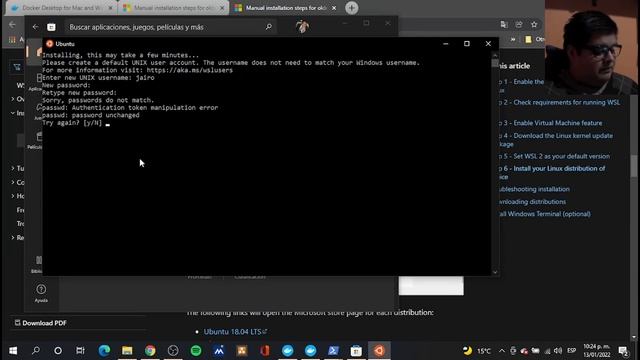The width and height of the screenshot is (640, 360).
Task: Click the Microsoft Store back arrow
Action: (36, 27)
